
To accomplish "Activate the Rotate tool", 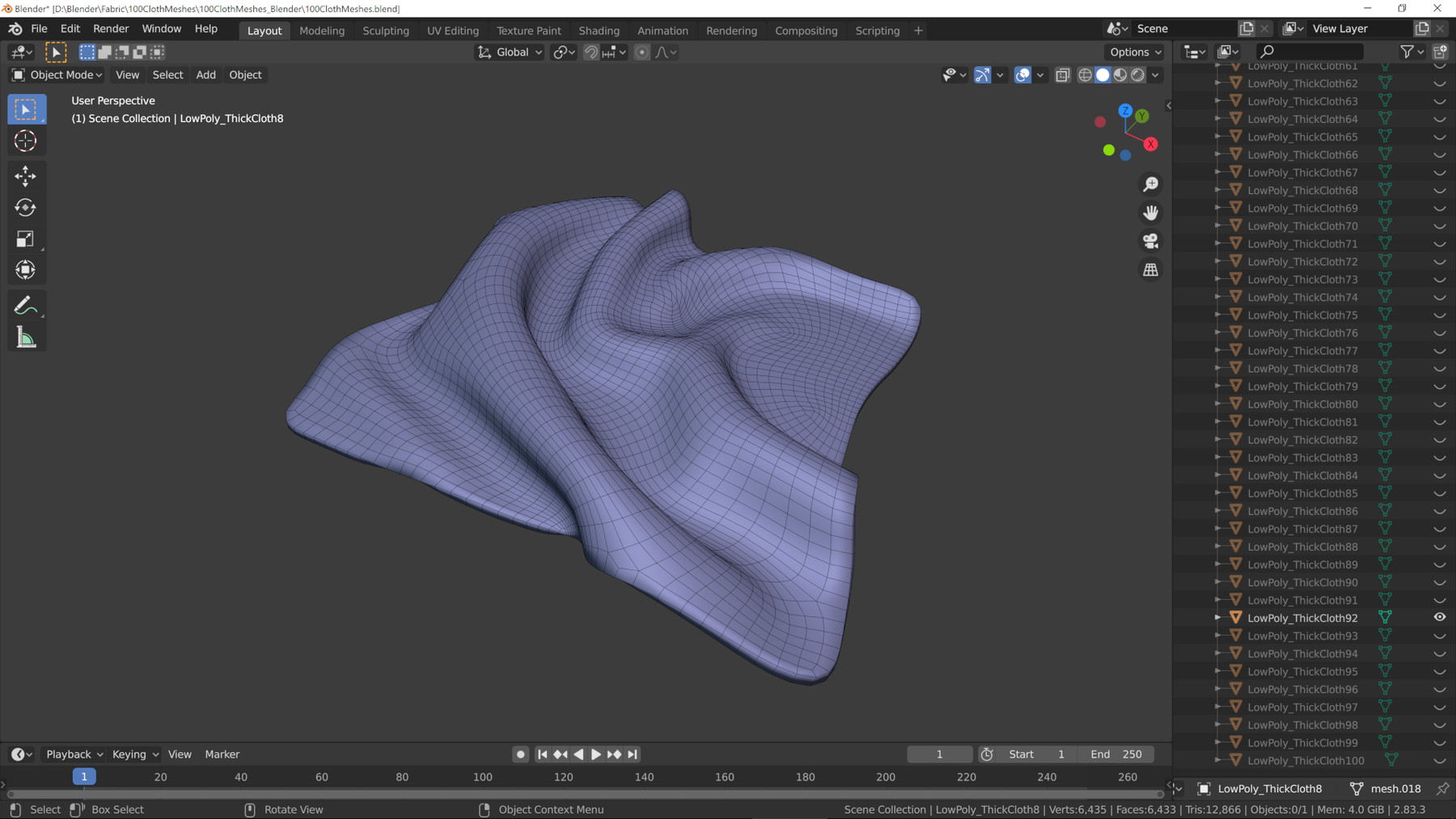I will tap(25, 208).
